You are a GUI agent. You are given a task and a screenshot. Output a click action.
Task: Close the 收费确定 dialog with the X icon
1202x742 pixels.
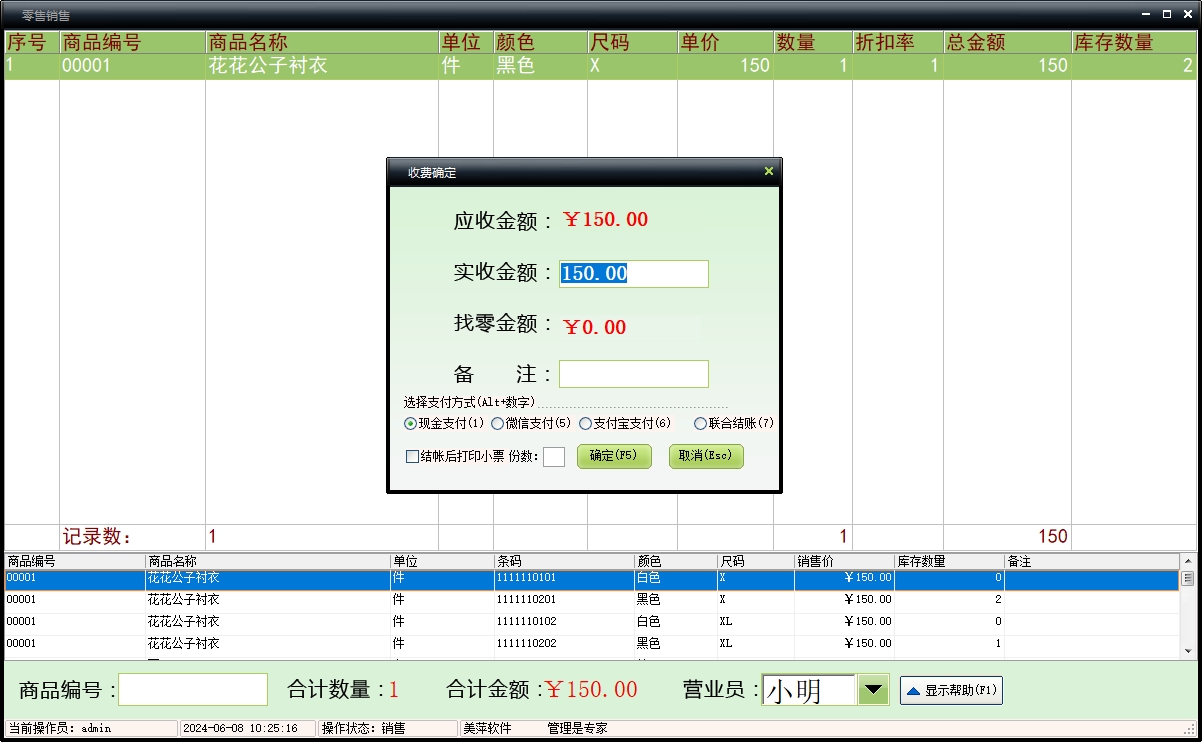coord(768,171)
